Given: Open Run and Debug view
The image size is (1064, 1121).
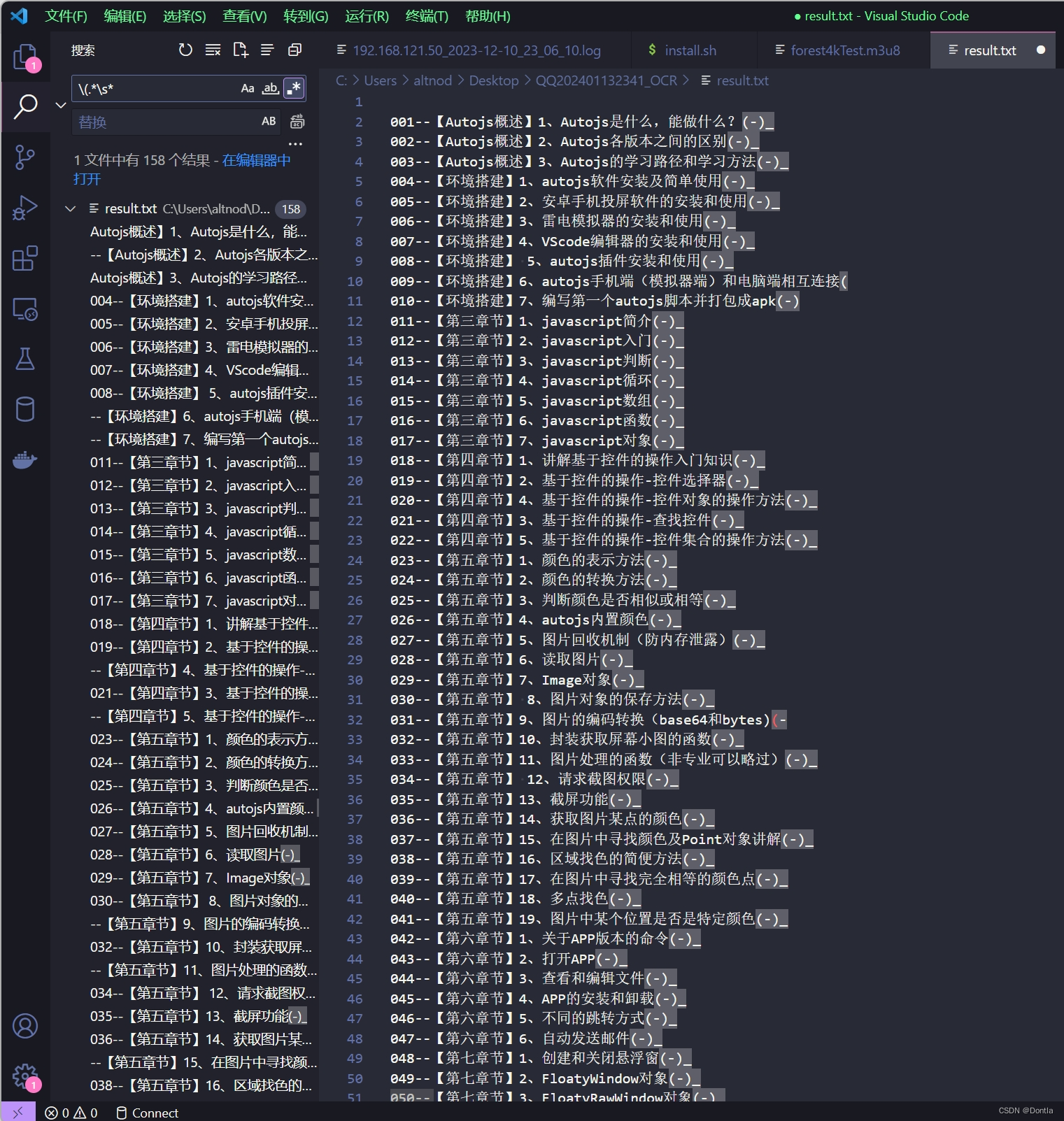Looking at the screenshot, I should coord(25,208).
